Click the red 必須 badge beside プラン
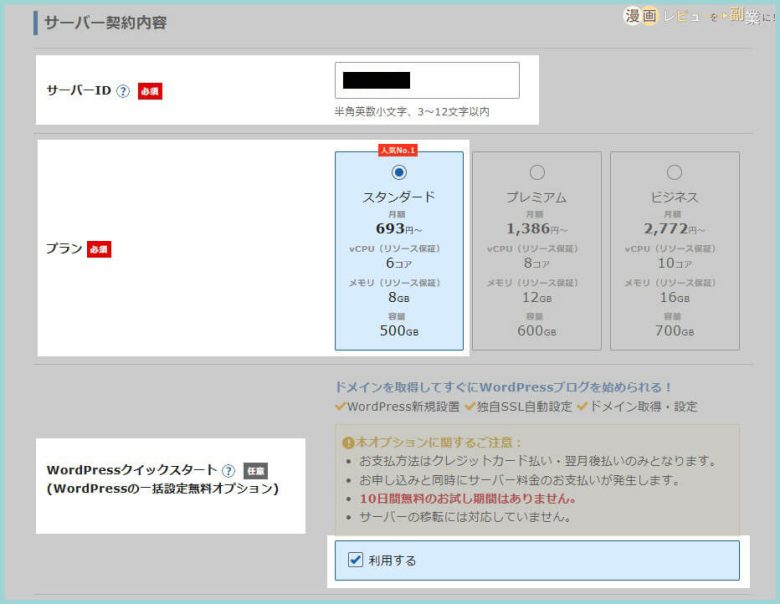 coord(99,249)
